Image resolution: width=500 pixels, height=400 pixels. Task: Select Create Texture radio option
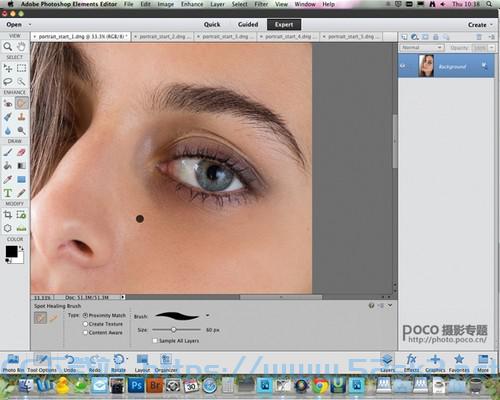[85, 324]
